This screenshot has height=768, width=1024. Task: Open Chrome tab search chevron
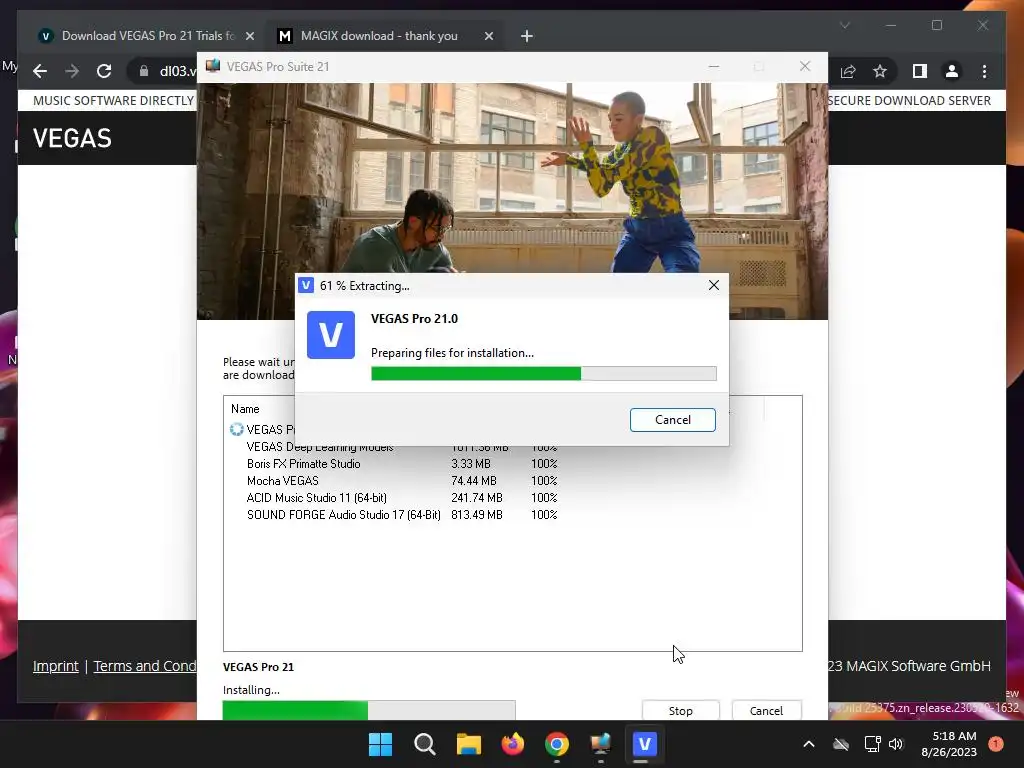click(x=844, y=25)
